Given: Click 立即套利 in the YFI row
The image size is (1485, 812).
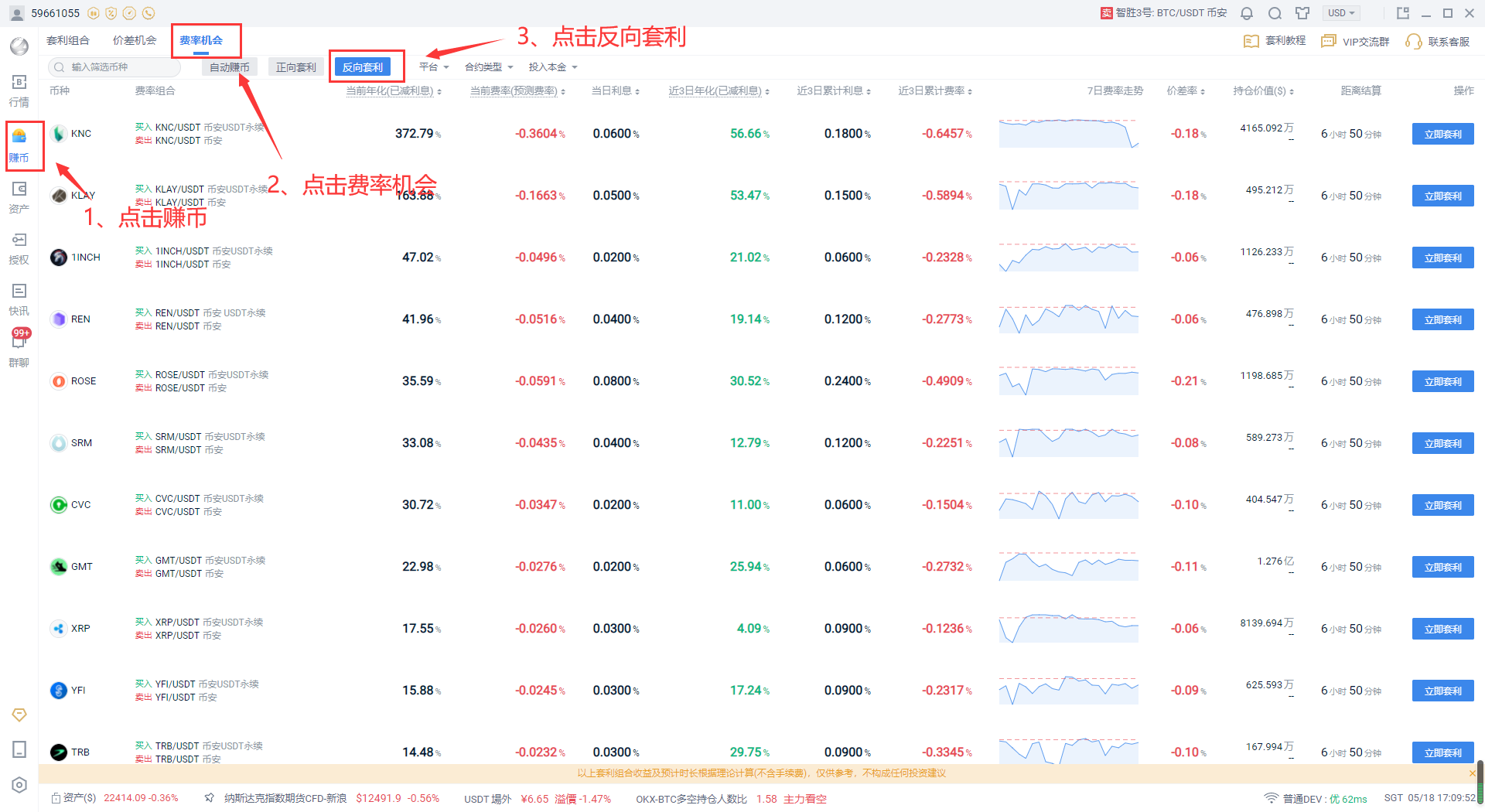Looking at the screenshot, I should [1442, 691].
